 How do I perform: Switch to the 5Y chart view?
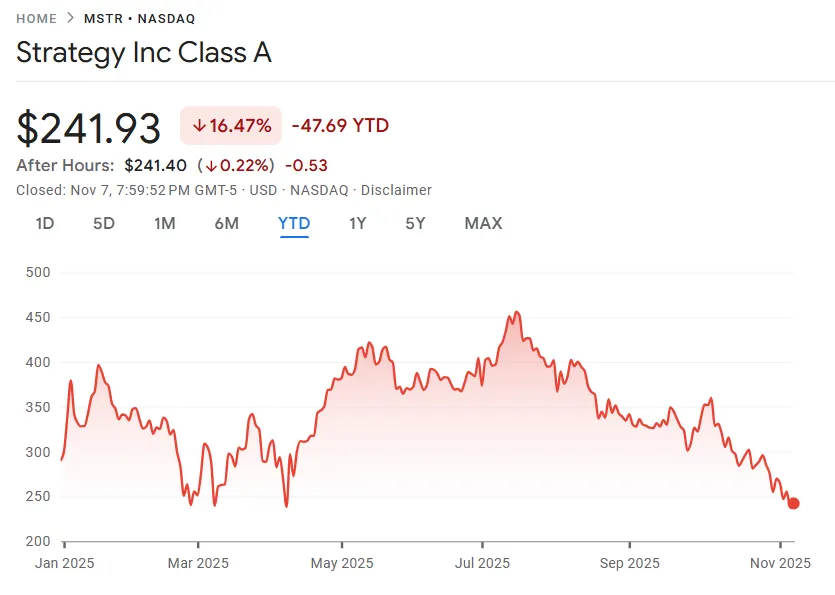(x=416, y=223)
